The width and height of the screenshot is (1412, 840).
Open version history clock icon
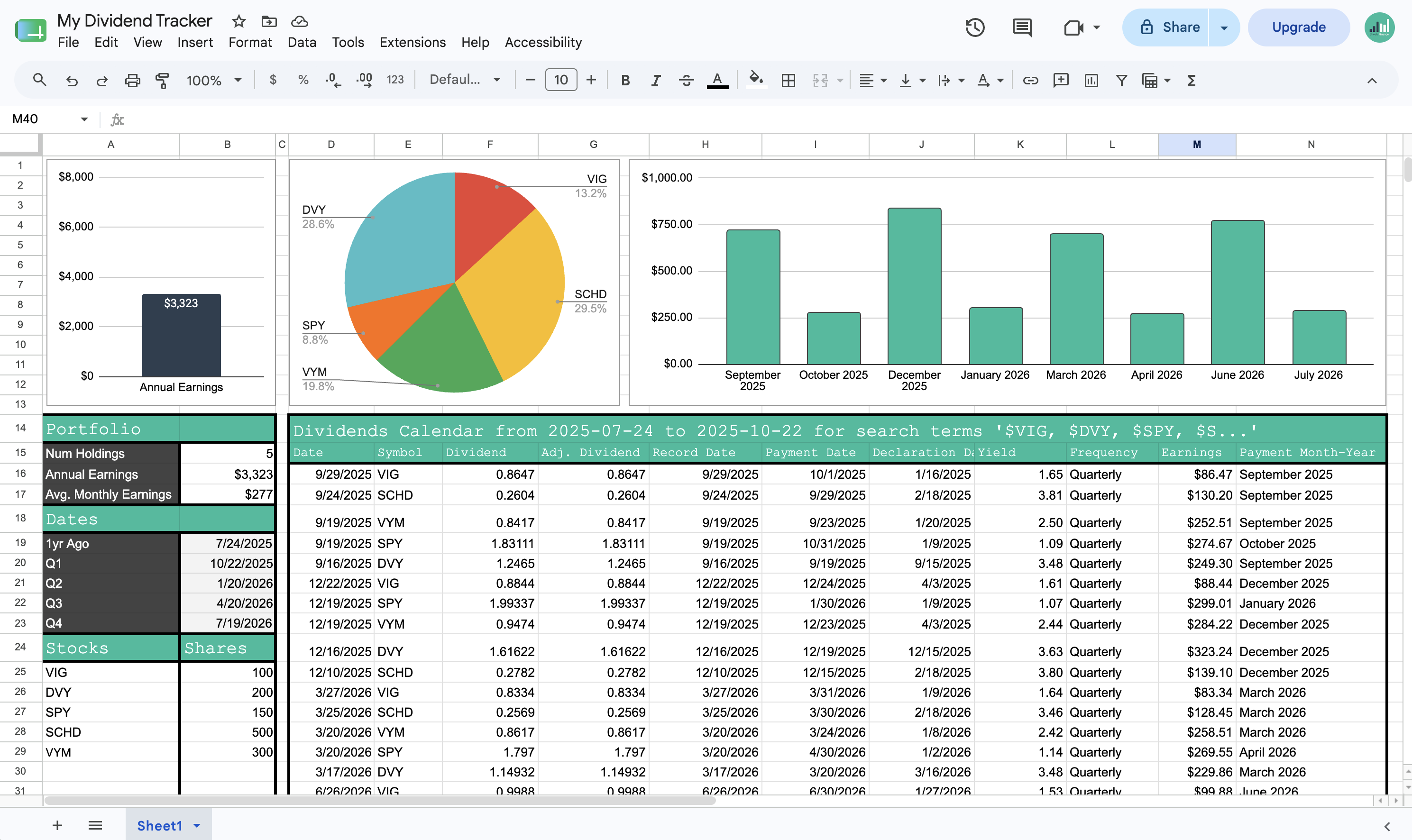(975, 27)
